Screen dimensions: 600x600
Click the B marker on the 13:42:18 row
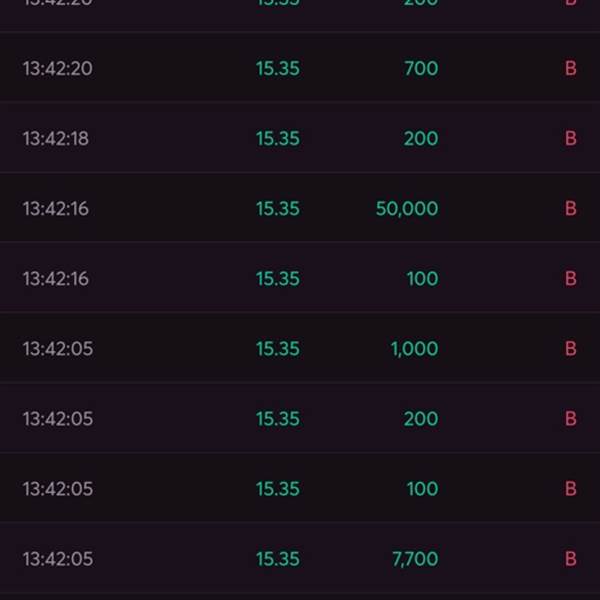pyautogui.click(x=571, y=139)
